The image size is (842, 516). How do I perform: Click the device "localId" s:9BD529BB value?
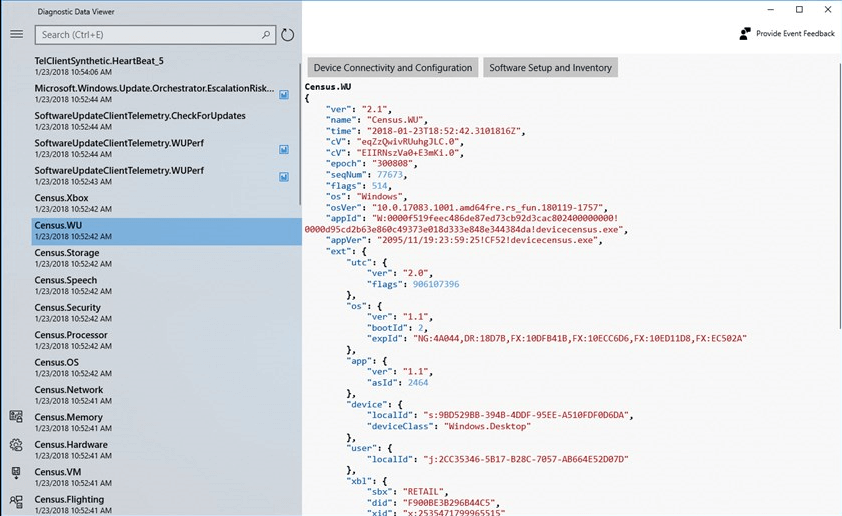526,415
